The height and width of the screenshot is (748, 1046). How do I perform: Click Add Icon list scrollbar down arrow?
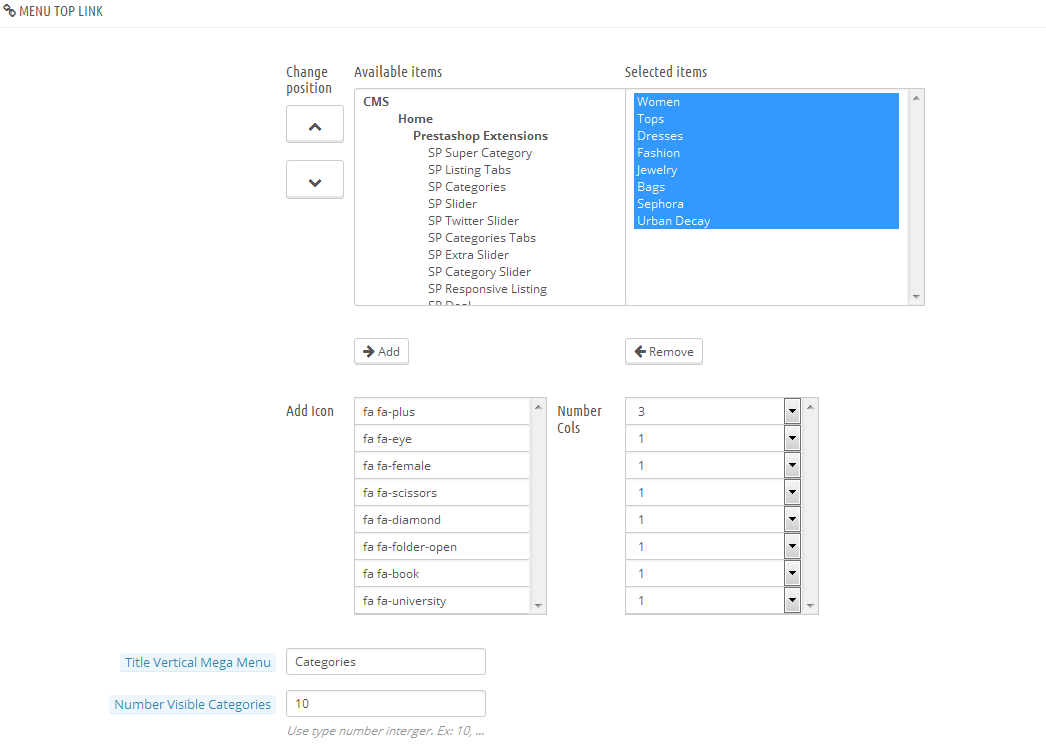click(538, 606)
